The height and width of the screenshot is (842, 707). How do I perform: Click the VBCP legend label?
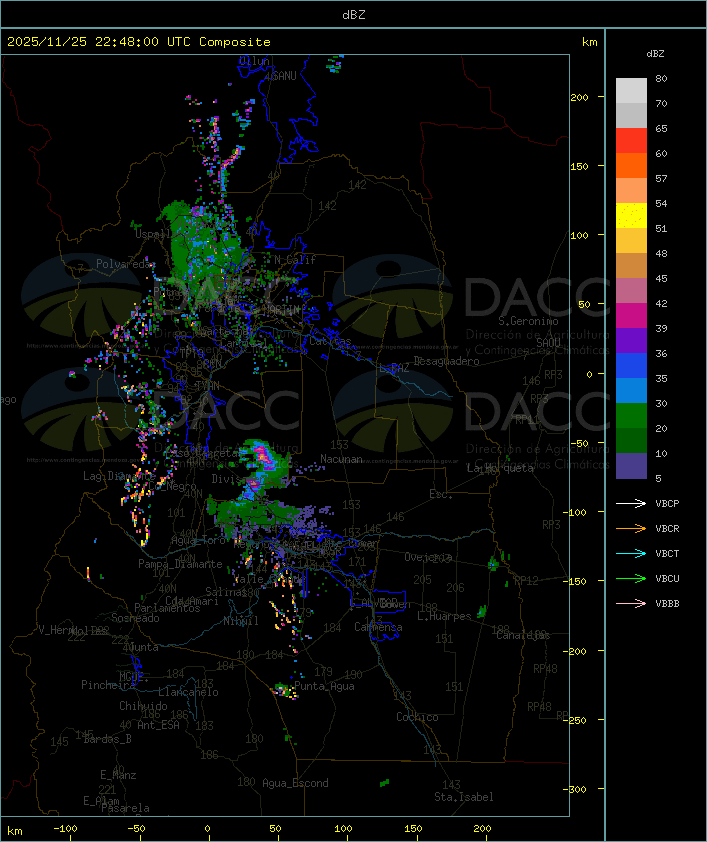(x=667, y=503)
